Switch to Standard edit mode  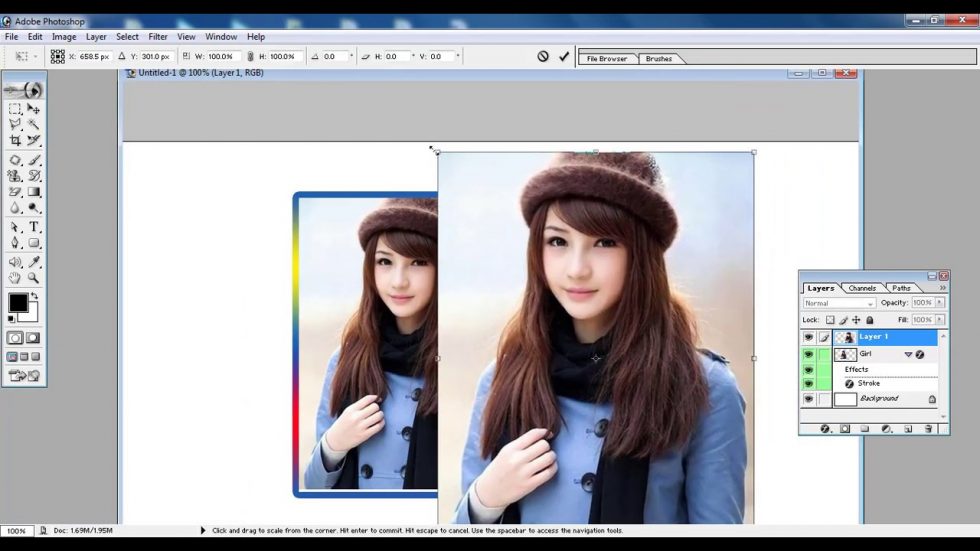point(15,338)
